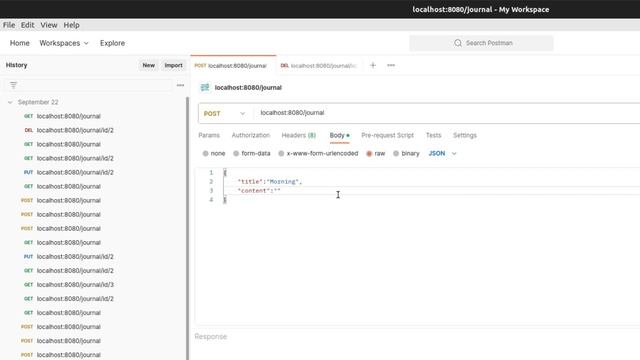Collapse the September 22 history group
The height and width of the screenshot is (360, 640).
tap(10, 102)
